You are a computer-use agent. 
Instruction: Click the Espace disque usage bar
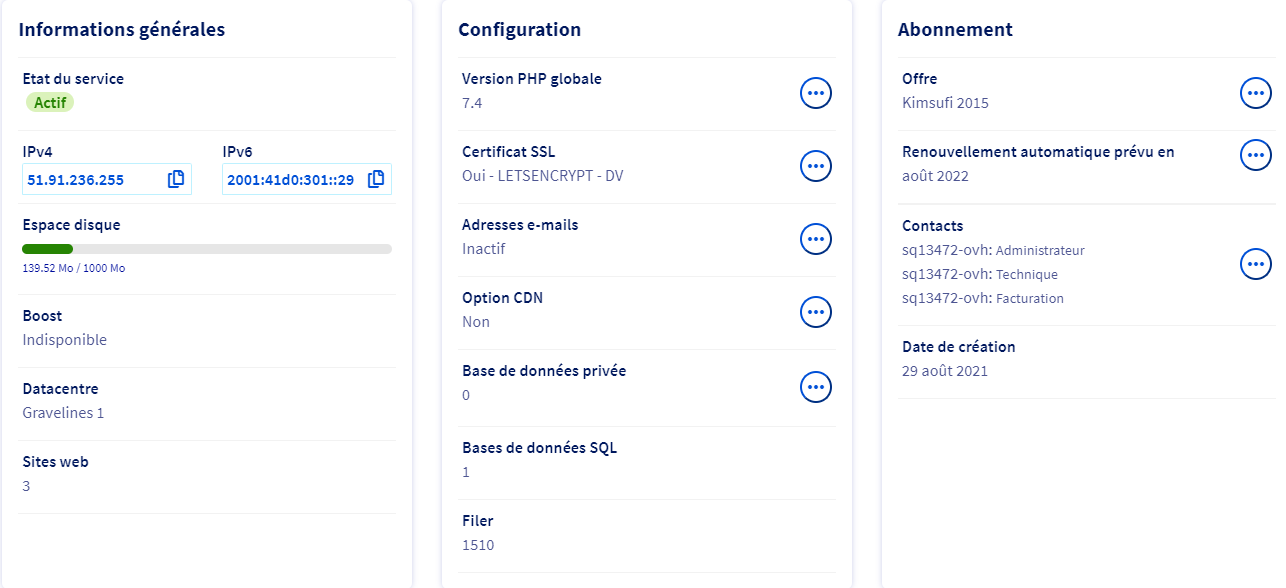pos(206,249)
